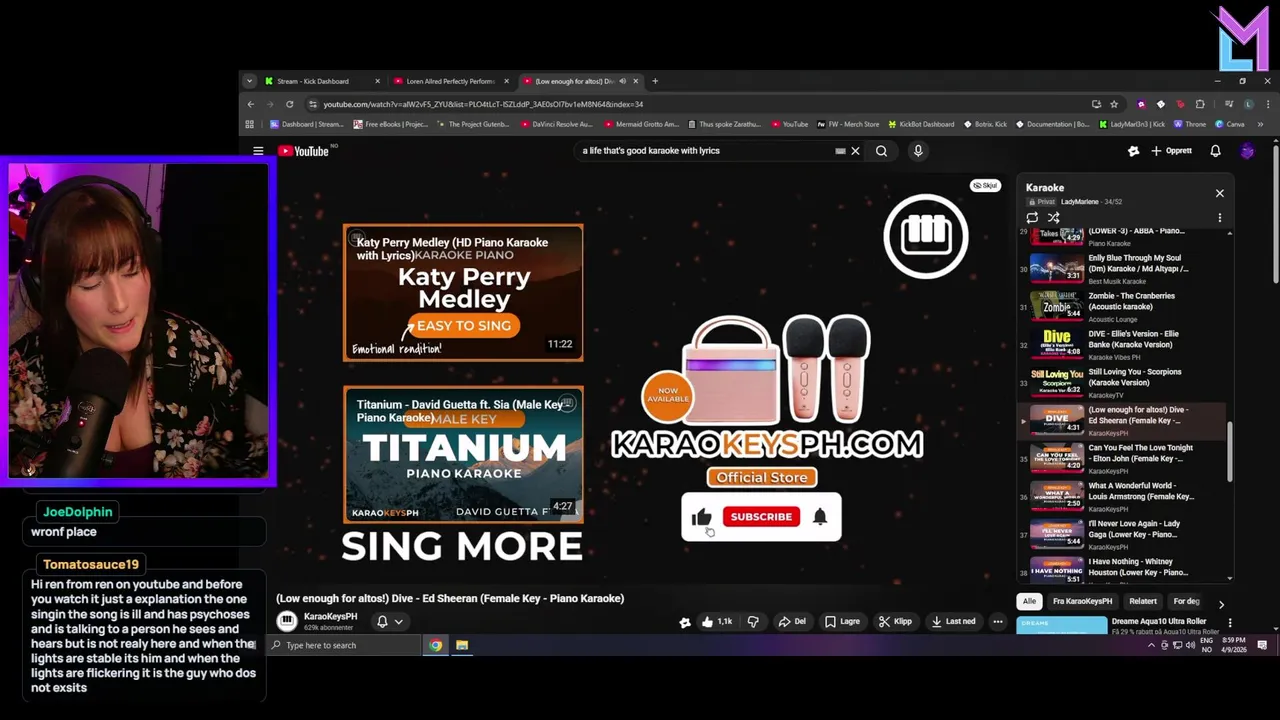Open Karaoke playlist three-dot menu
The width and height of the screenshot is (1280, 720).
[x=1219, y=217]
